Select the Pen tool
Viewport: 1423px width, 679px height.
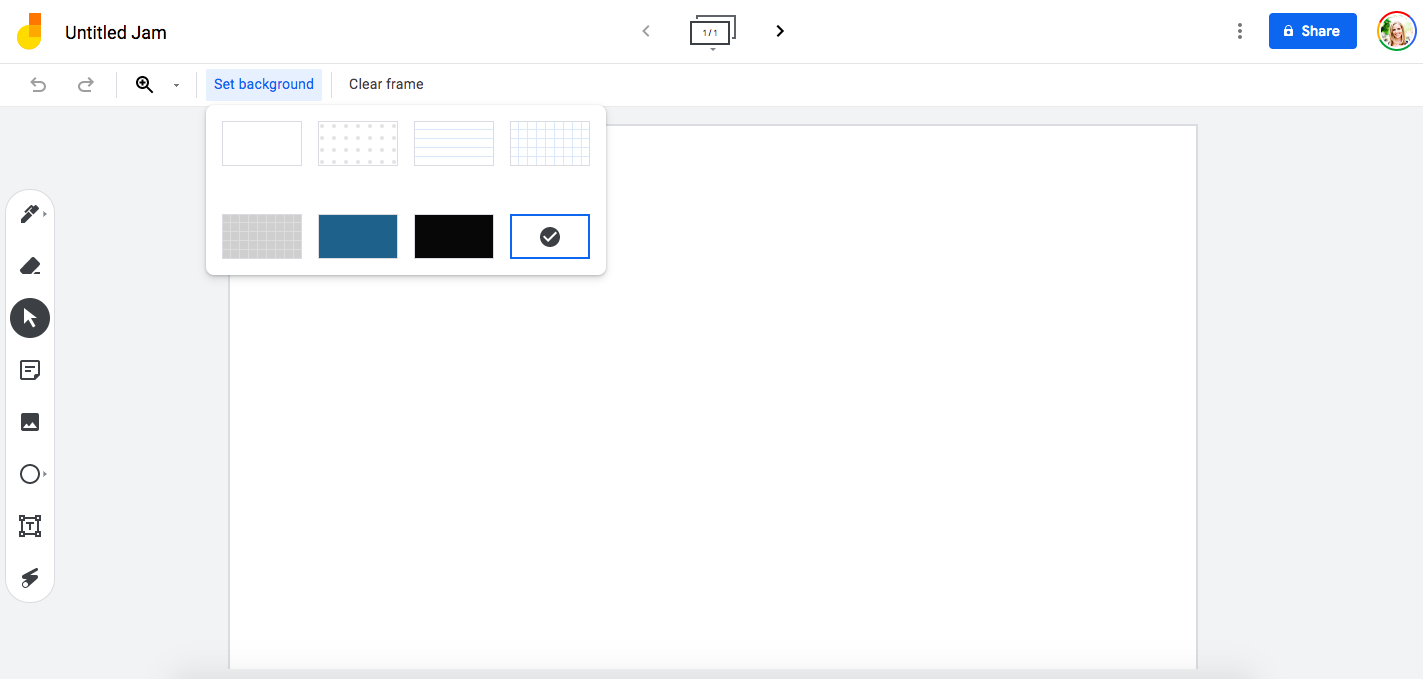(x=28, y=213)
